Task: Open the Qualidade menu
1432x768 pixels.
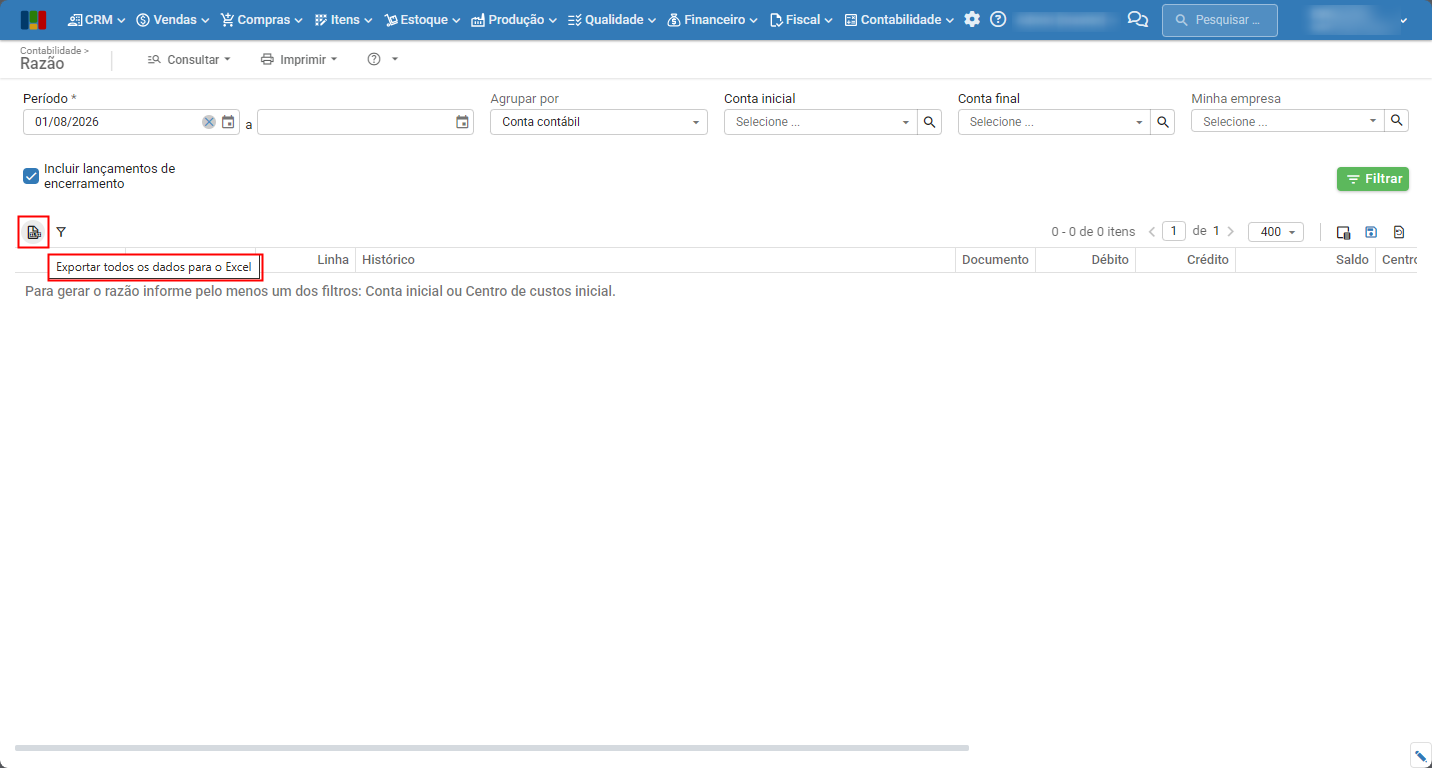Action: click(612, 19)
